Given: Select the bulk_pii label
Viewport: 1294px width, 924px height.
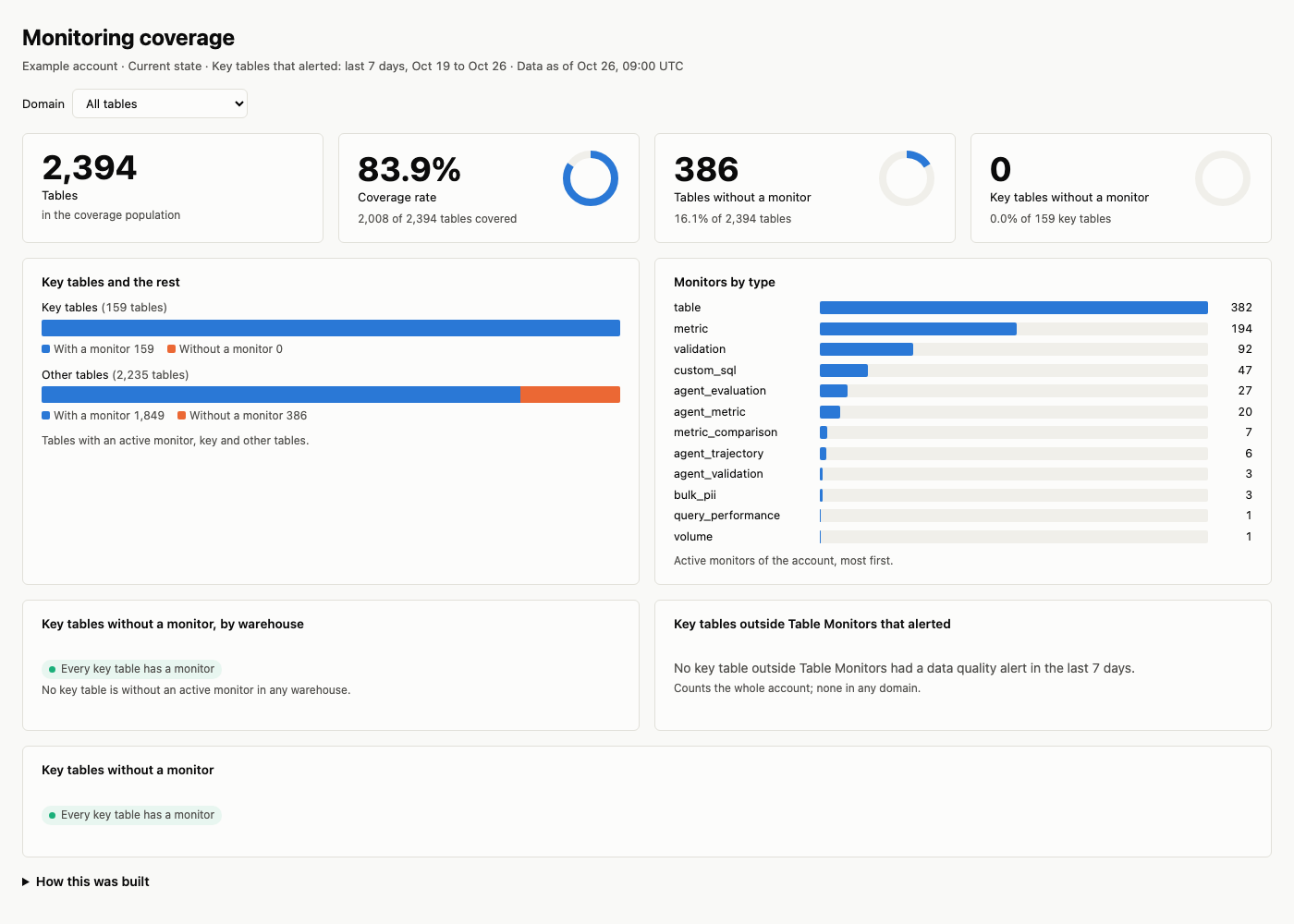Looking at the screenshot, I should click(x=695, y=495).
